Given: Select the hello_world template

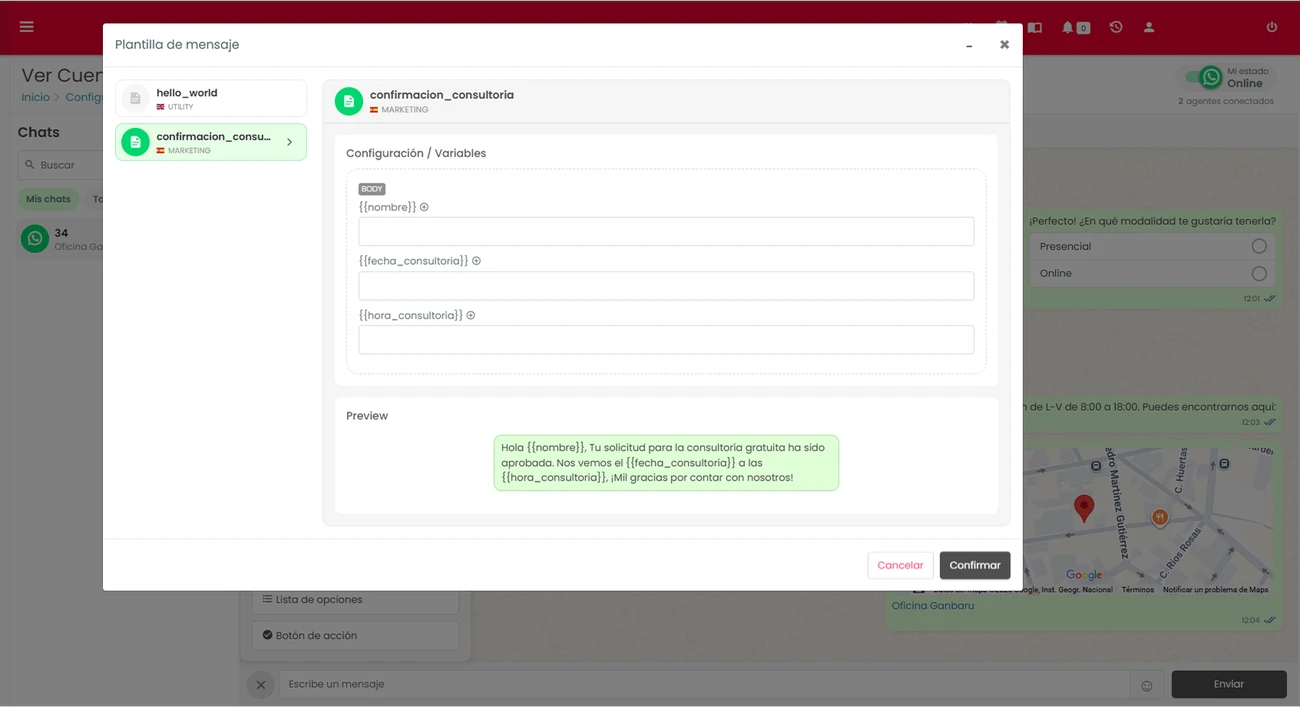Looking at the screenshot, I should tap(211, 99).
